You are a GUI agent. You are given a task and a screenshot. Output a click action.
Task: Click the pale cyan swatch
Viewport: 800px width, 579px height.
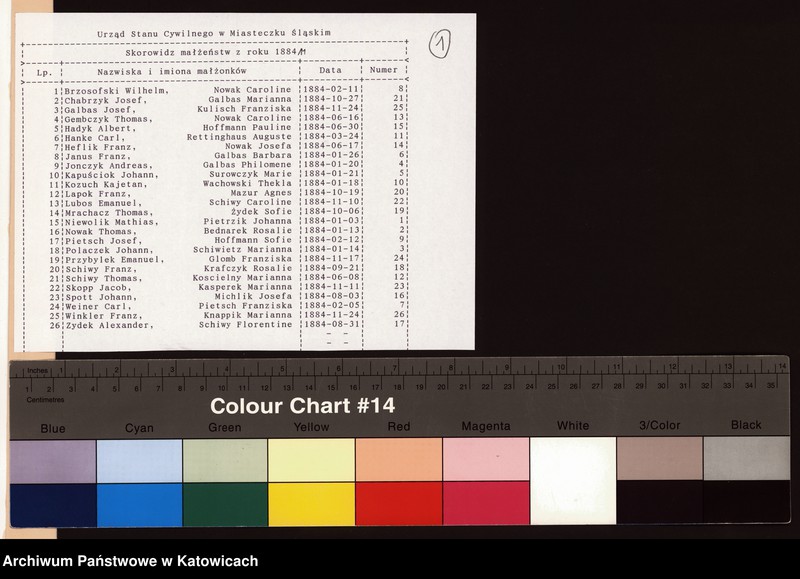pos(139,461)
